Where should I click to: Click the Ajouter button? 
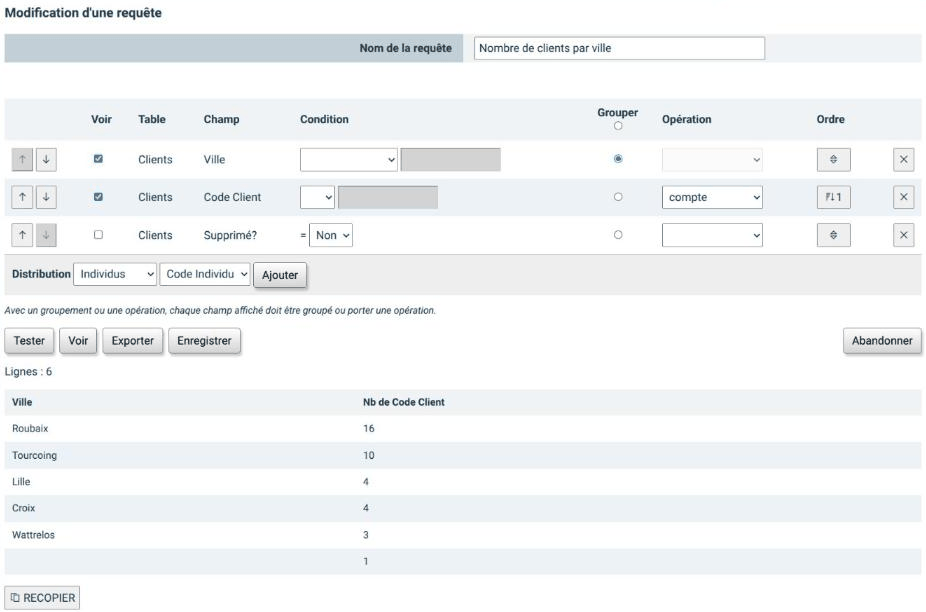tap(280, 275)
